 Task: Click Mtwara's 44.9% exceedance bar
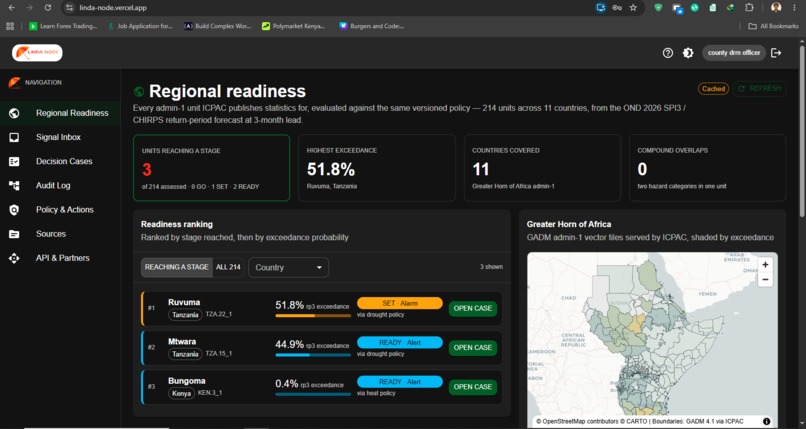[313, 355]
